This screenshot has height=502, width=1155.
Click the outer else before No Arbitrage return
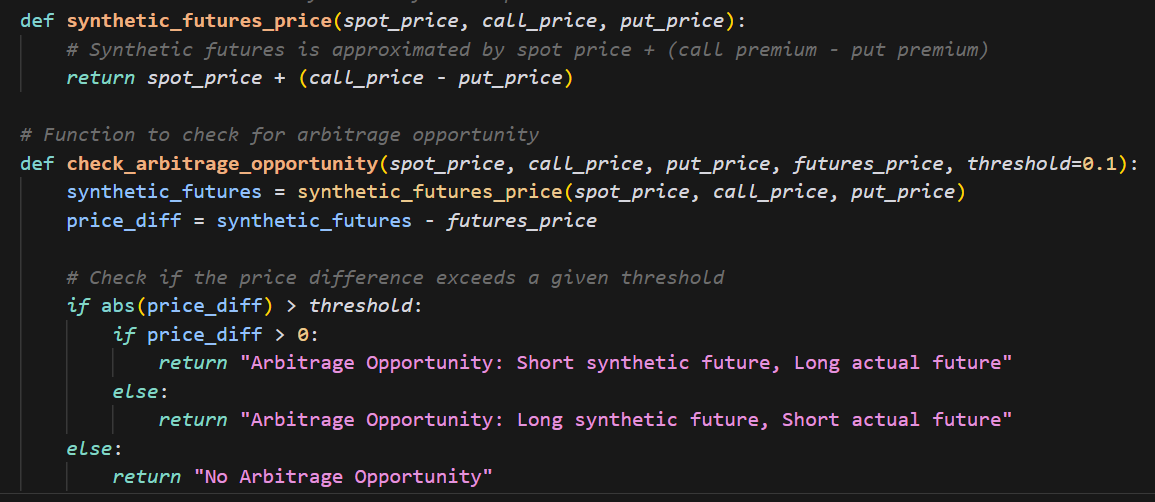click(89, 448)
